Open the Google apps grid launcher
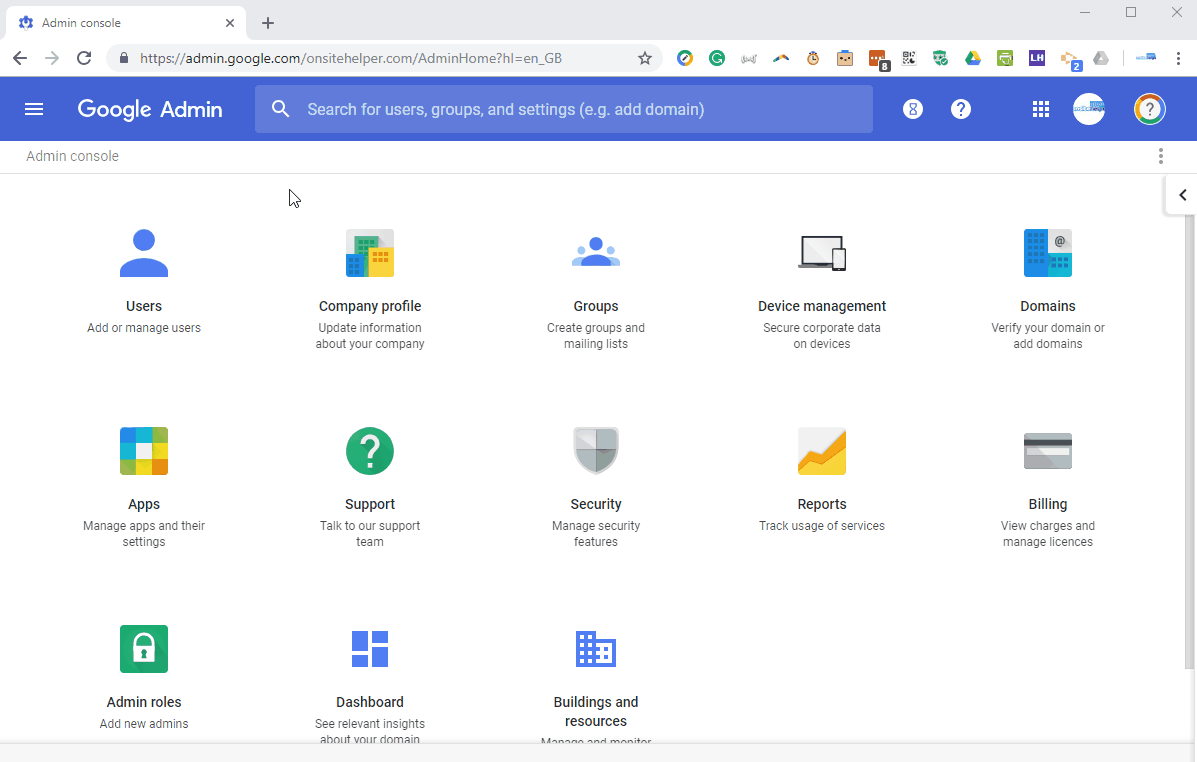1197x762 pixels. (1041, 109)
